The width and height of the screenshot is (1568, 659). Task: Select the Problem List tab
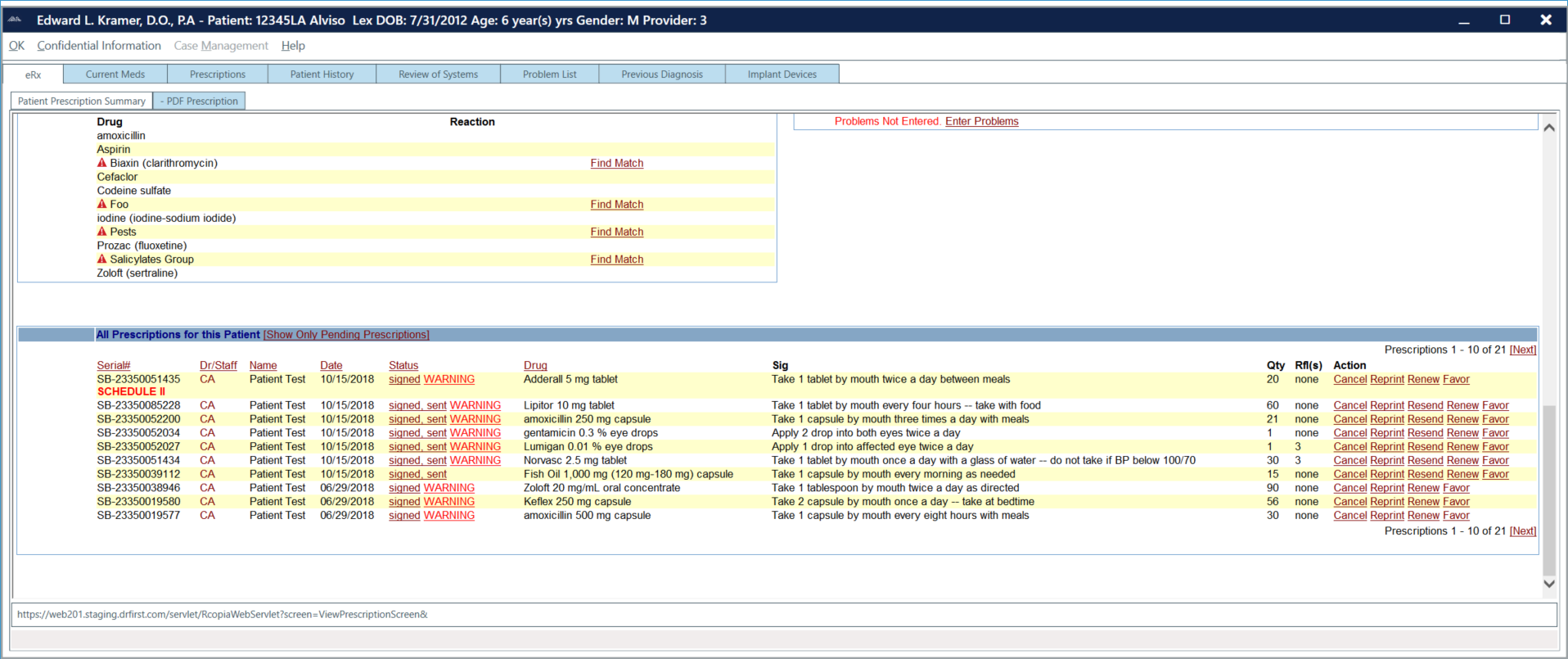[x=550, y=74]
